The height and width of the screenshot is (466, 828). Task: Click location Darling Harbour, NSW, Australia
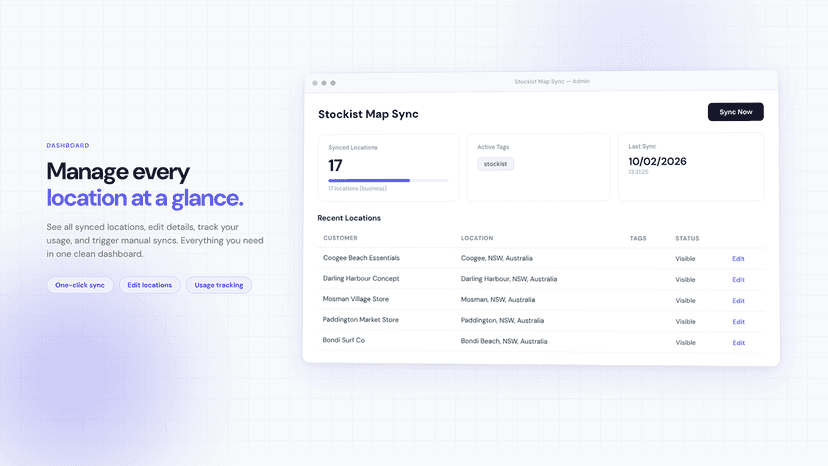point(509,279)
